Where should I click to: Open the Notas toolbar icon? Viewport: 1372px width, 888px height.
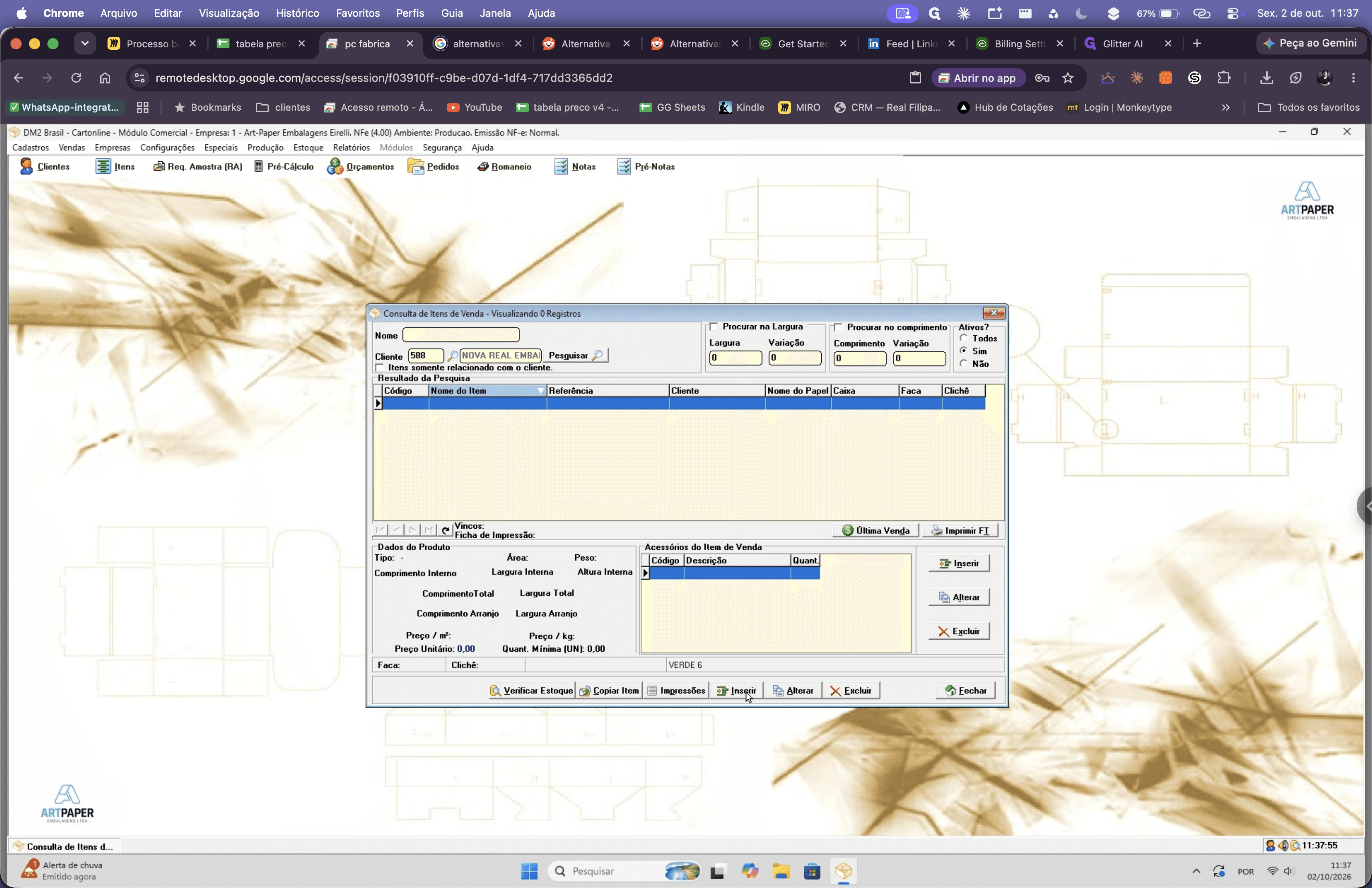575,166
